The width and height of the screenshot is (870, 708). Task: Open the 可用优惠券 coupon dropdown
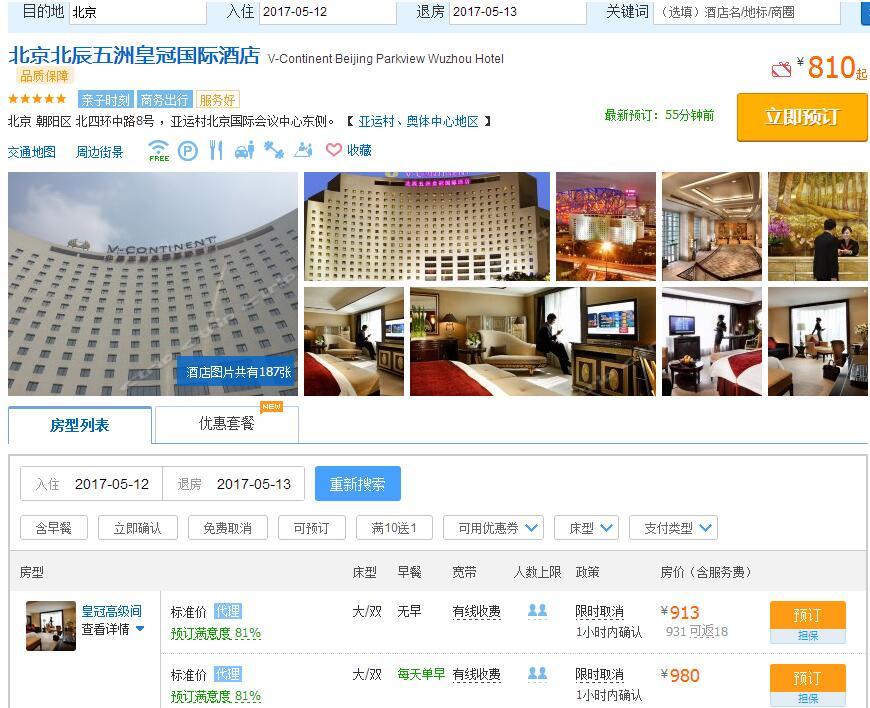[493, 528]
